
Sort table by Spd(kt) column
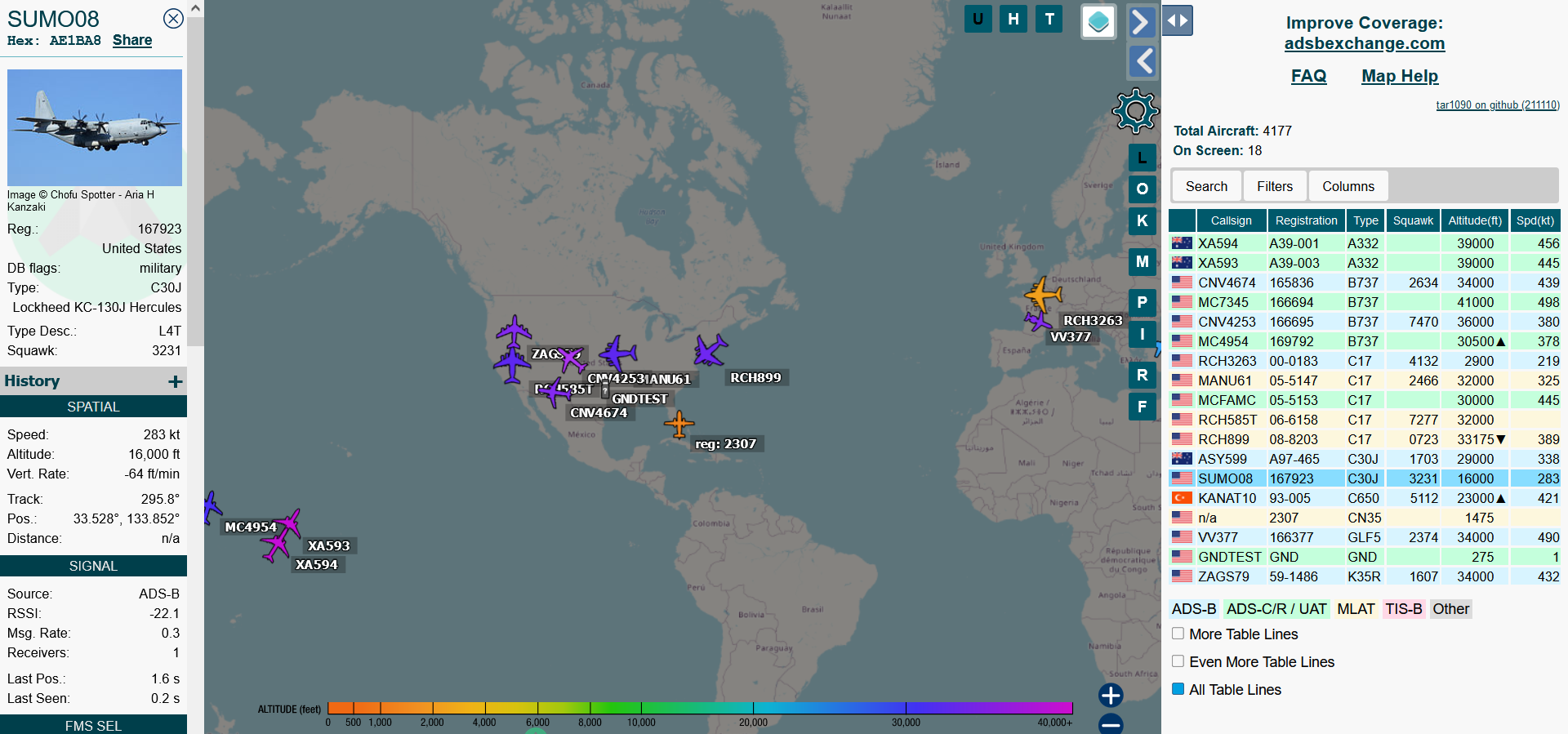[x=1535, y=220]
